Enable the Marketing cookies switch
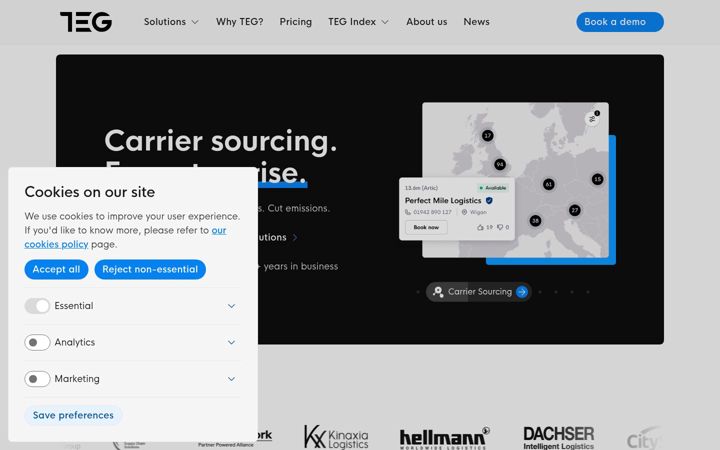The width and height of the screenshot is (720, 450). click(x=37, y=379)
